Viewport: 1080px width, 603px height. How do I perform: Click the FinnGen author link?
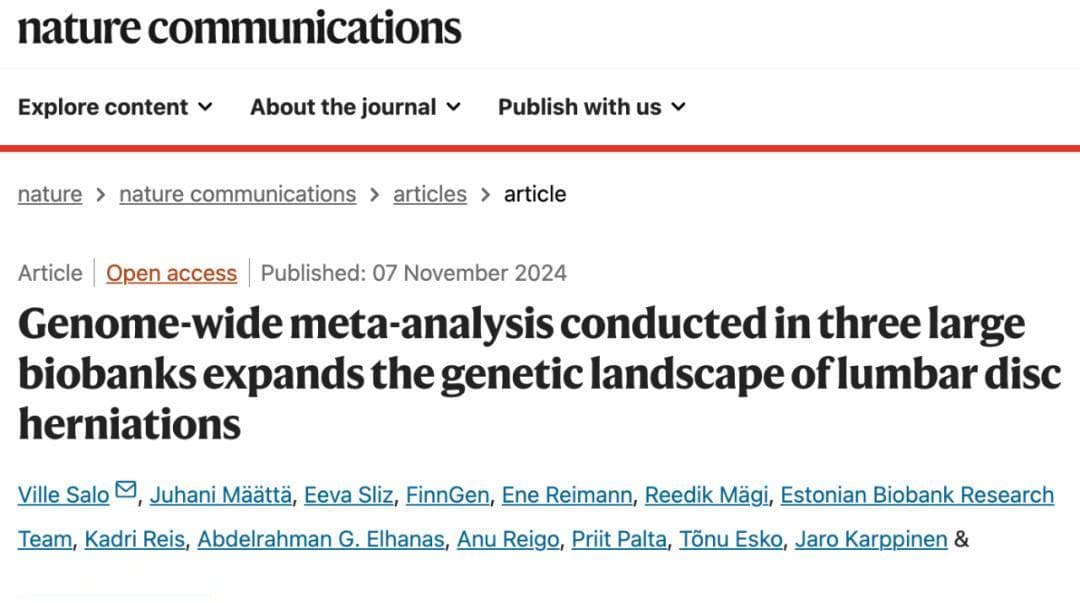pyautogui.click(x=447, y=495)
